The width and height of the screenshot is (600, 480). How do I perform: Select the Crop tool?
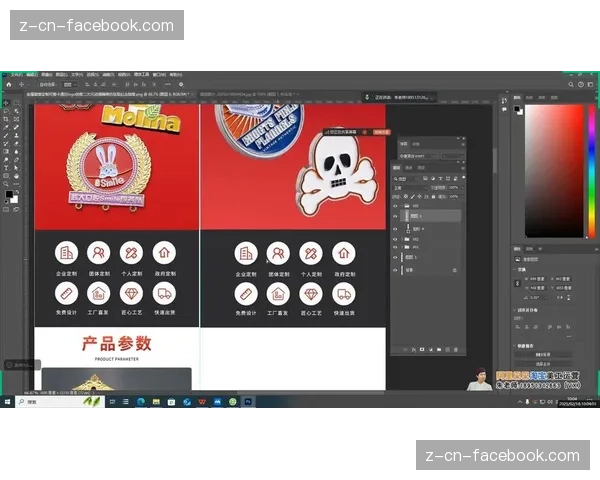click(7, 119)
